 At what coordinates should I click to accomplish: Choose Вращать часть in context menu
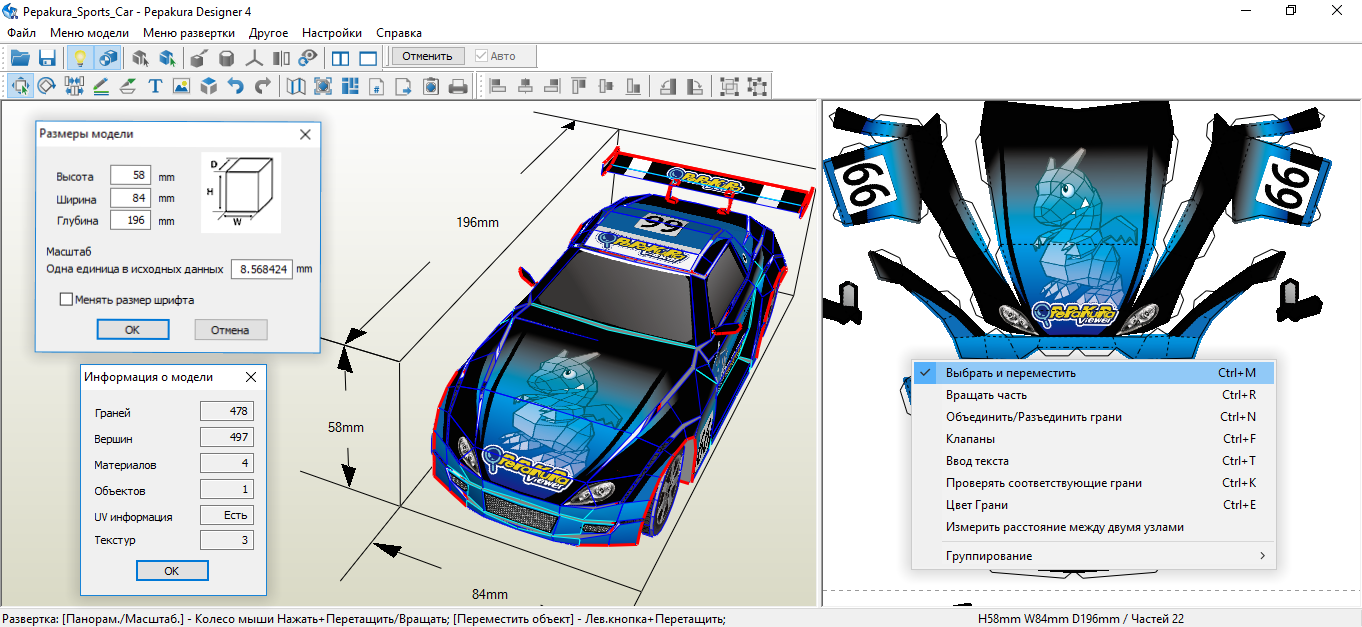click(x=1094, y=395)
